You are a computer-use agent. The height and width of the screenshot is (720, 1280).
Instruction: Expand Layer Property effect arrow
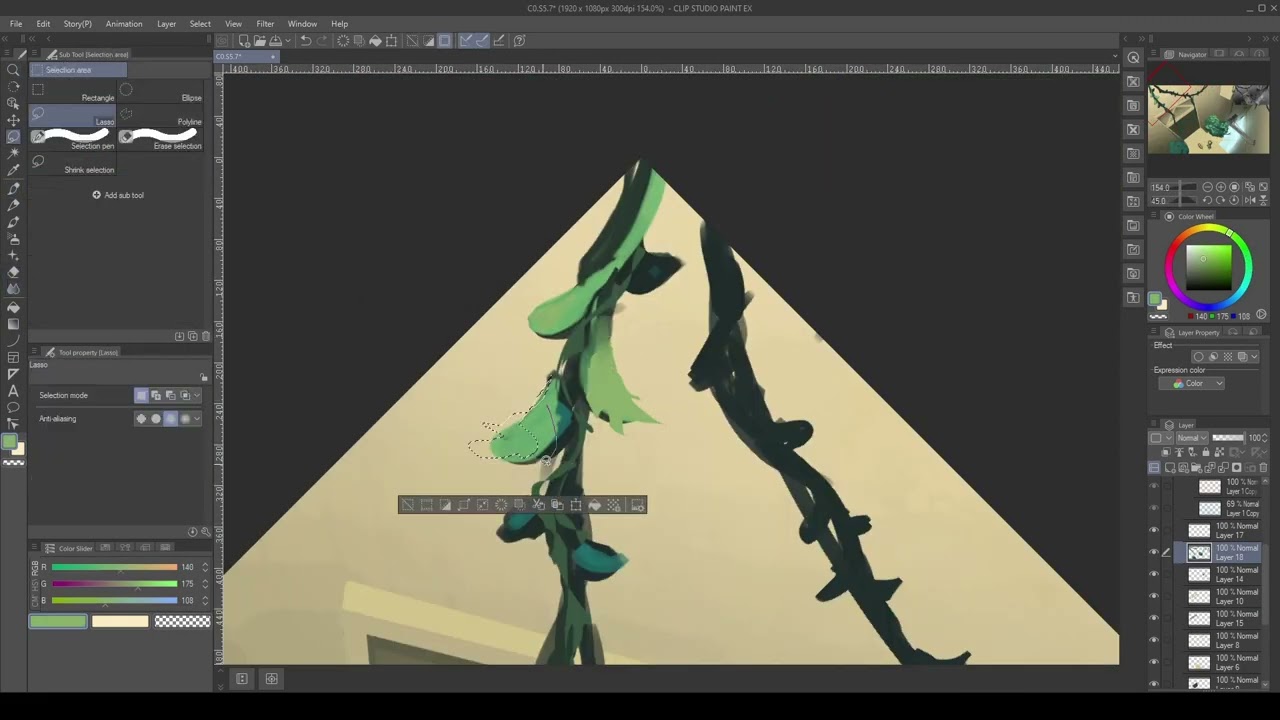point(1255,356)
